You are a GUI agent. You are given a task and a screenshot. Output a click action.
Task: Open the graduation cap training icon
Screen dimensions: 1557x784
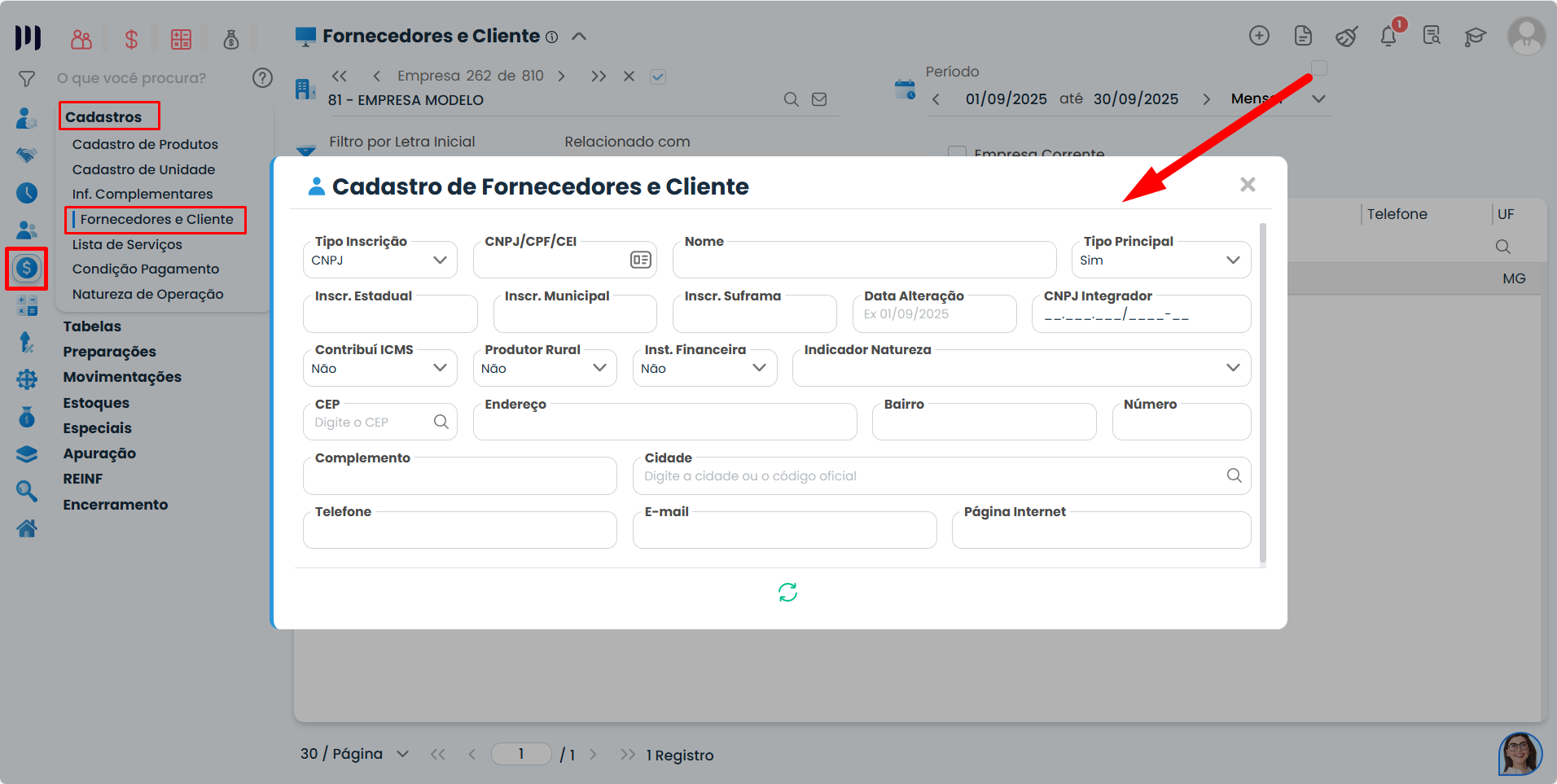click(1475, 37)
